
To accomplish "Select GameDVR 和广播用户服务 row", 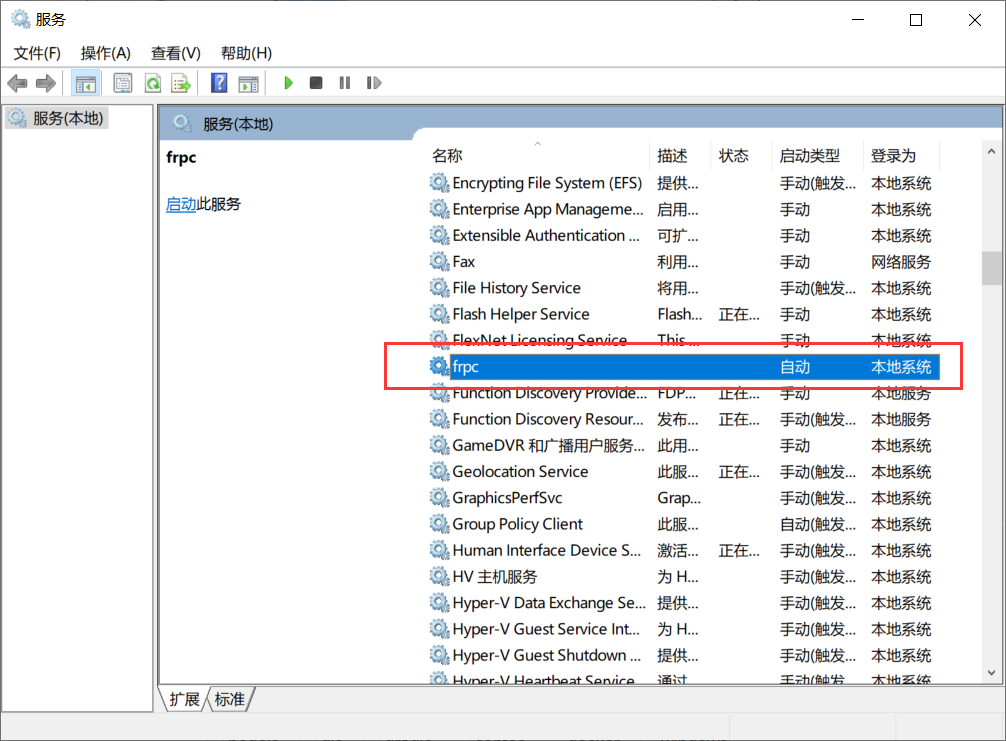I will (683, 445).
